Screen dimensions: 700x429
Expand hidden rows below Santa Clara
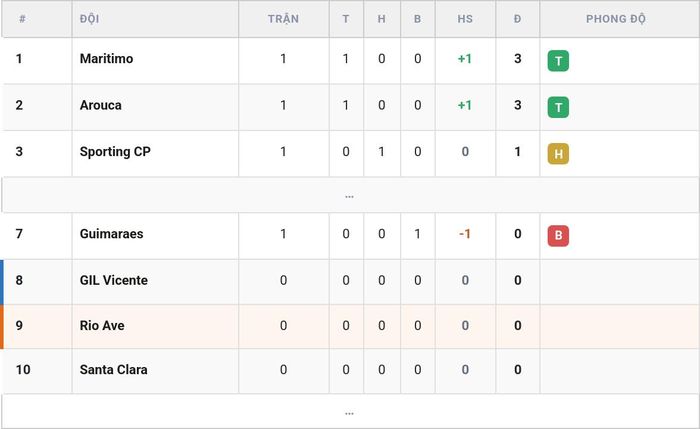[x=350, y=412]
